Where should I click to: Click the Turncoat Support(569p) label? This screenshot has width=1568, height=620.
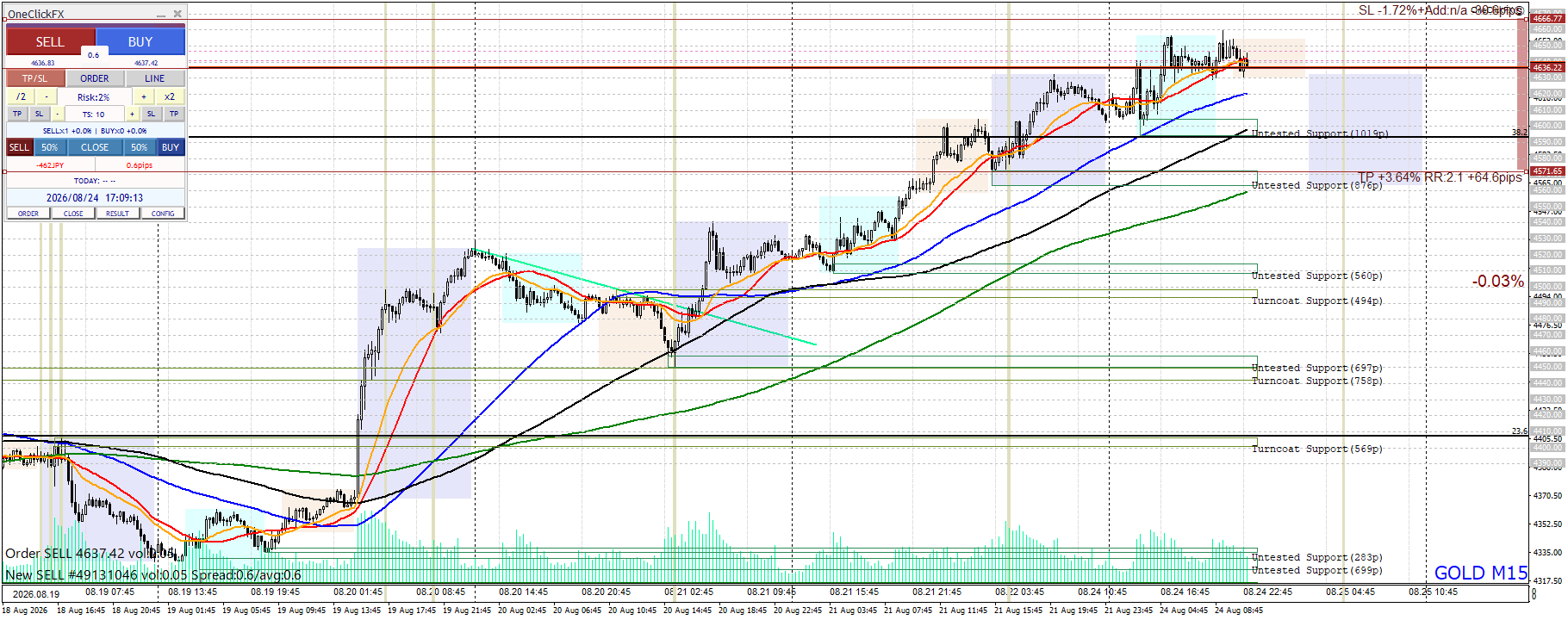tap(1316, 449)
